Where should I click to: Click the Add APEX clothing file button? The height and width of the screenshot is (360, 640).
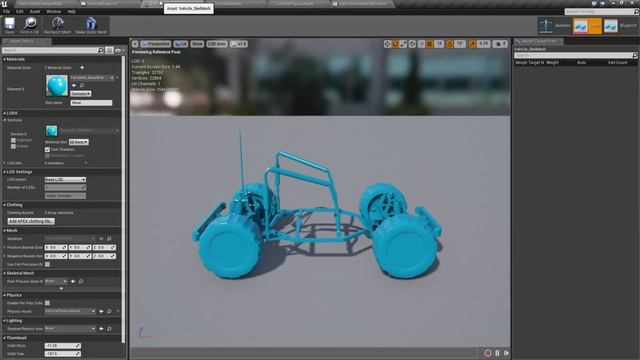pos(31,221)
